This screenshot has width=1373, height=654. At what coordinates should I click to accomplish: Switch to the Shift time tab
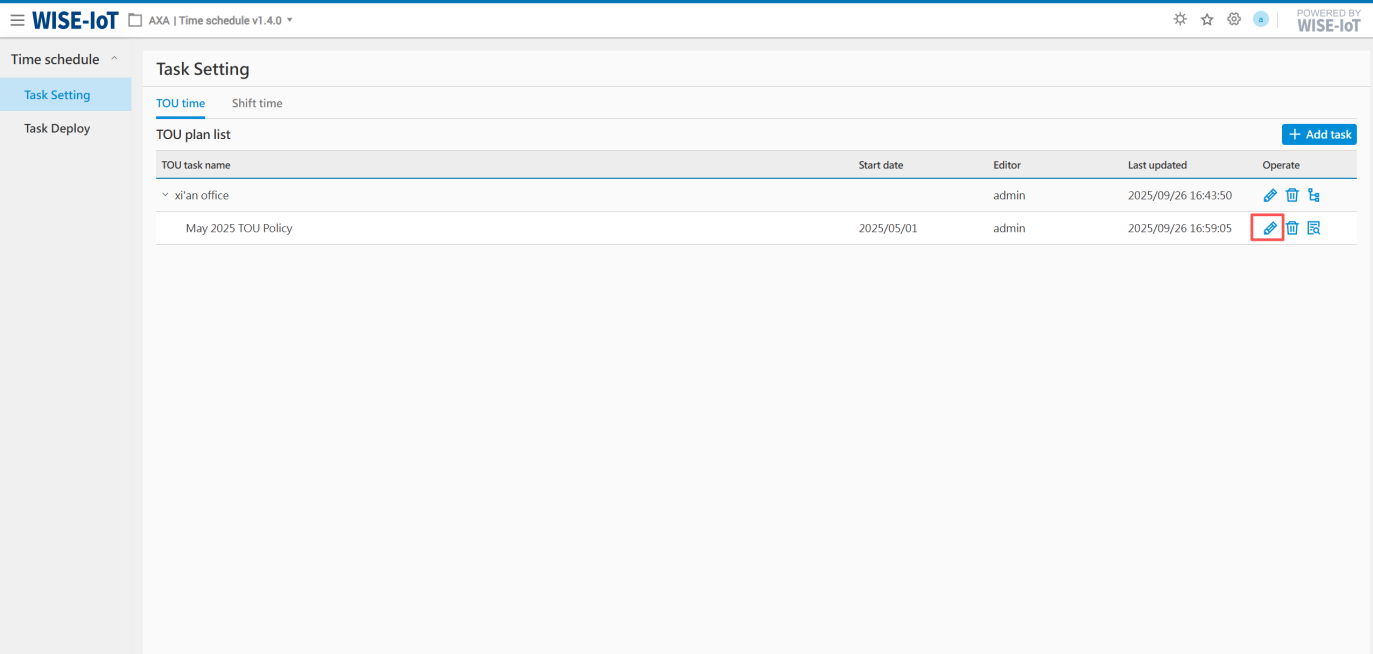(257, 103)
